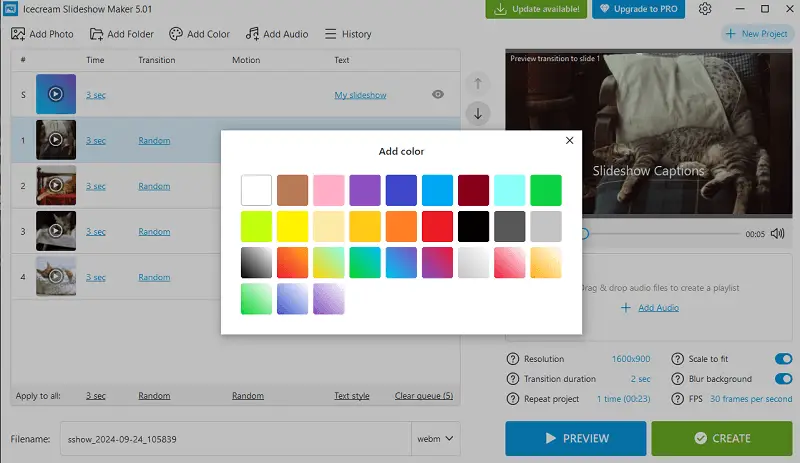800x463 pixels.
Task: Change the 1600x900 resolution value
Action: 631,359
